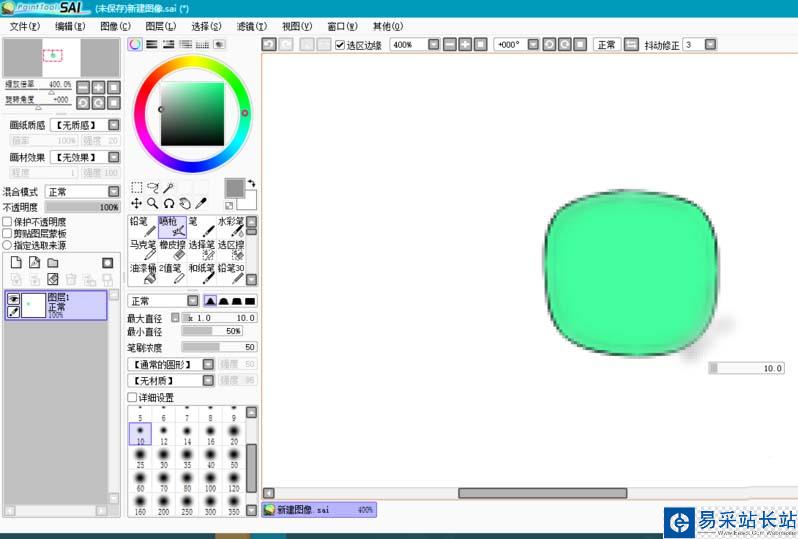
Task: Choose the rectangular selection tool
Action: click(x=136, y=187)
